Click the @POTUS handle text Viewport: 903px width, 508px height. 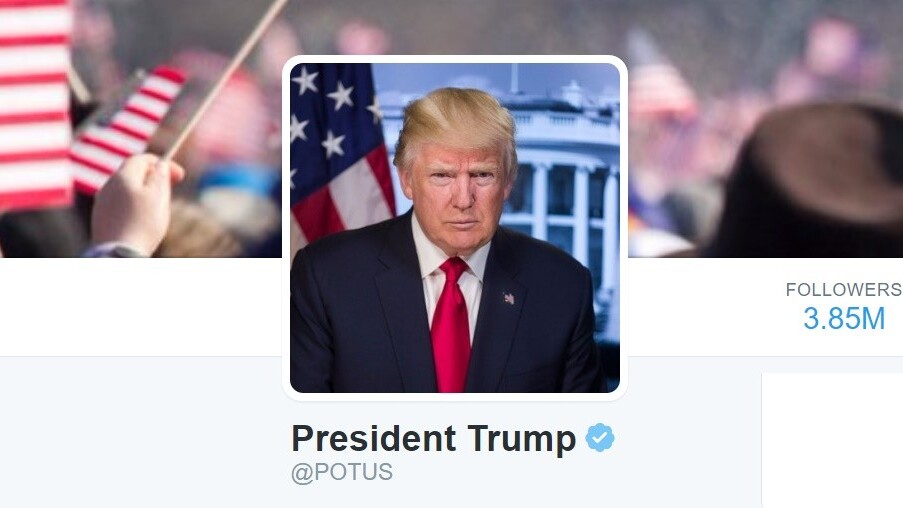pos(342,472)
